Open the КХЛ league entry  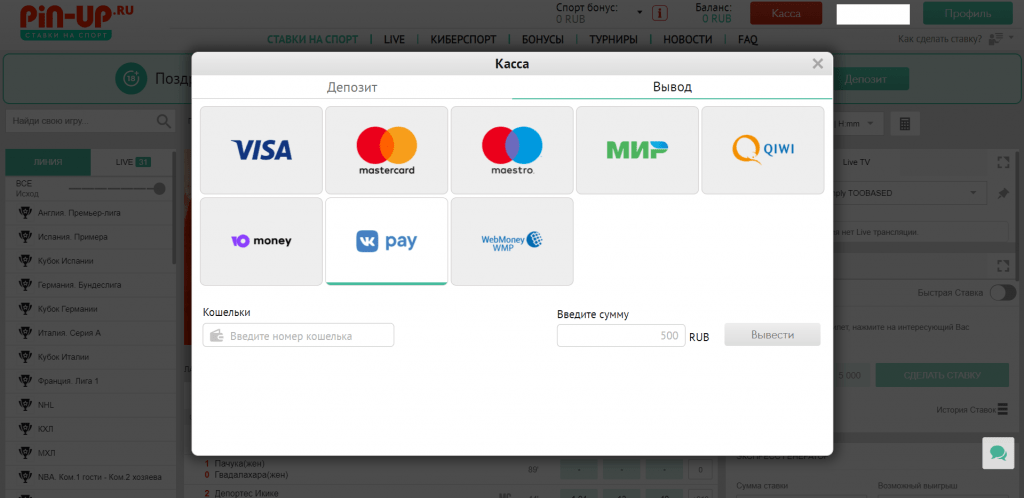pyautogui.click(x=88, y=429)
